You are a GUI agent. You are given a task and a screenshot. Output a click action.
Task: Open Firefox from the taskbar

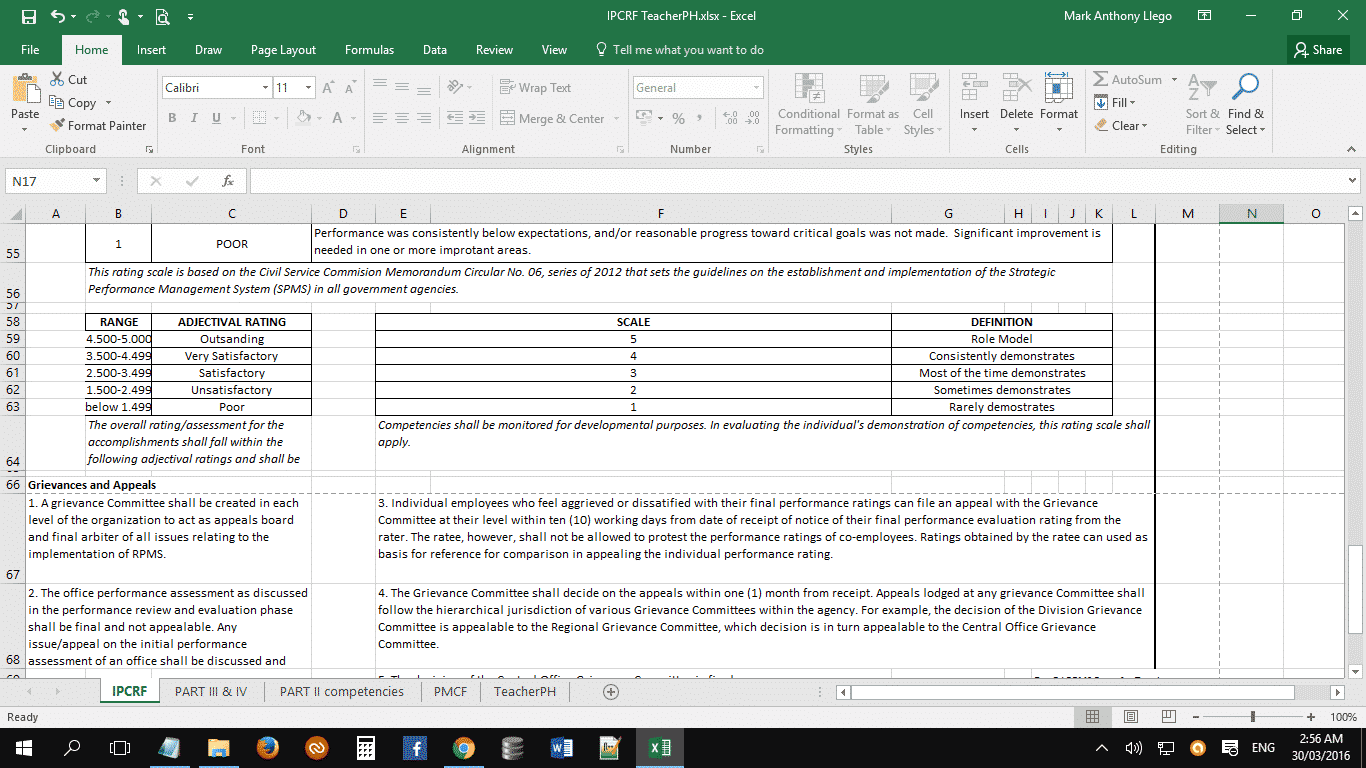[267, 747]
